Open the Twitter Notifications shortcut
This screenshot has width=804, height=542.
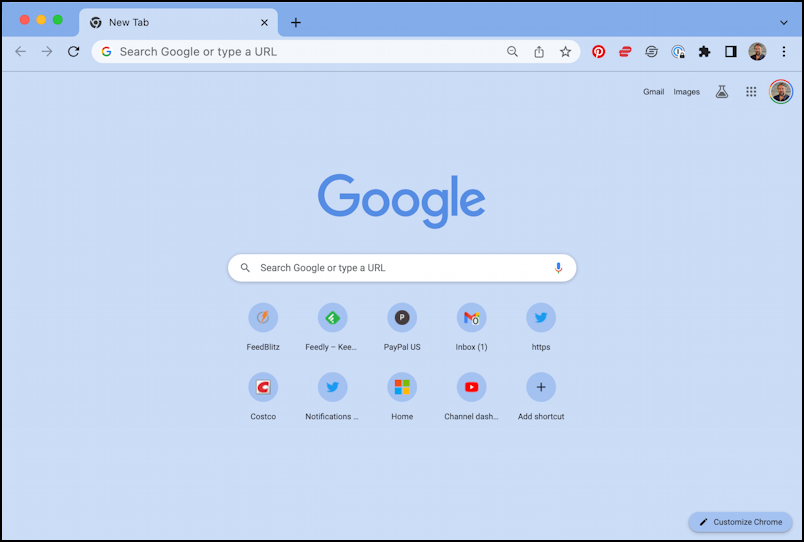332,396
